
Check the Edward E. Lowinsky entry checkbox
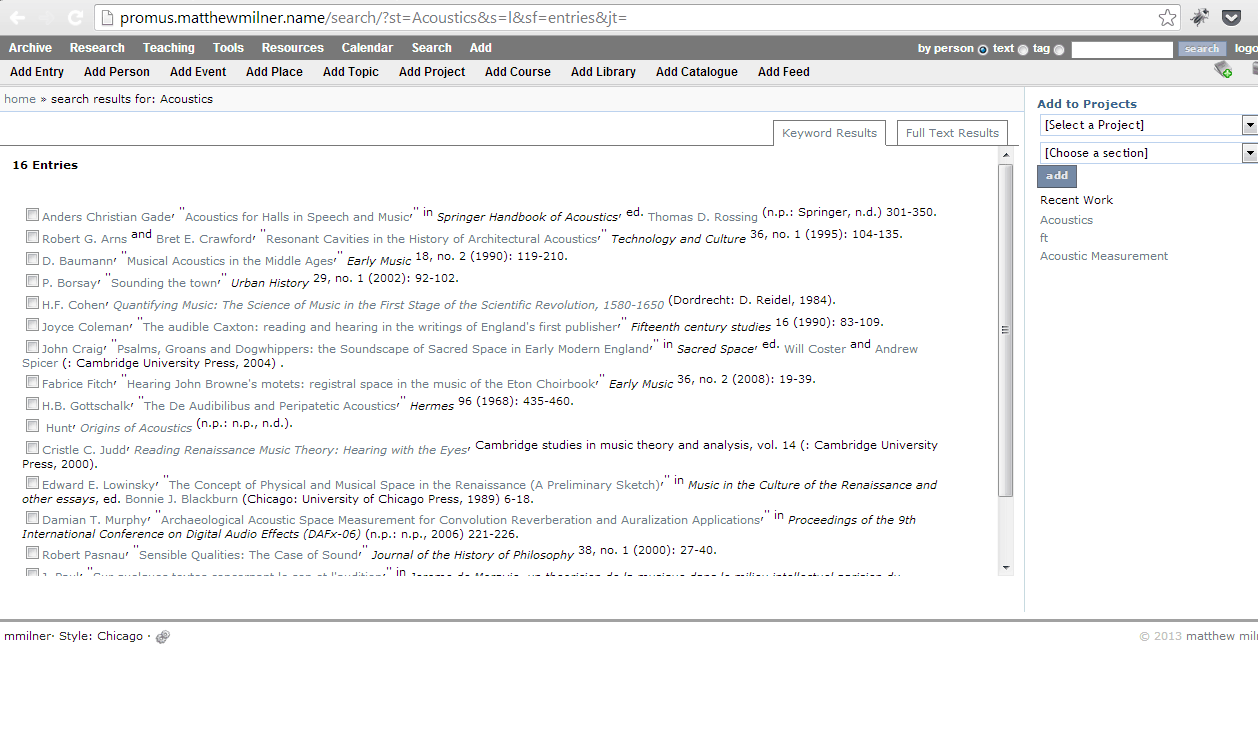tap(33, 483)
